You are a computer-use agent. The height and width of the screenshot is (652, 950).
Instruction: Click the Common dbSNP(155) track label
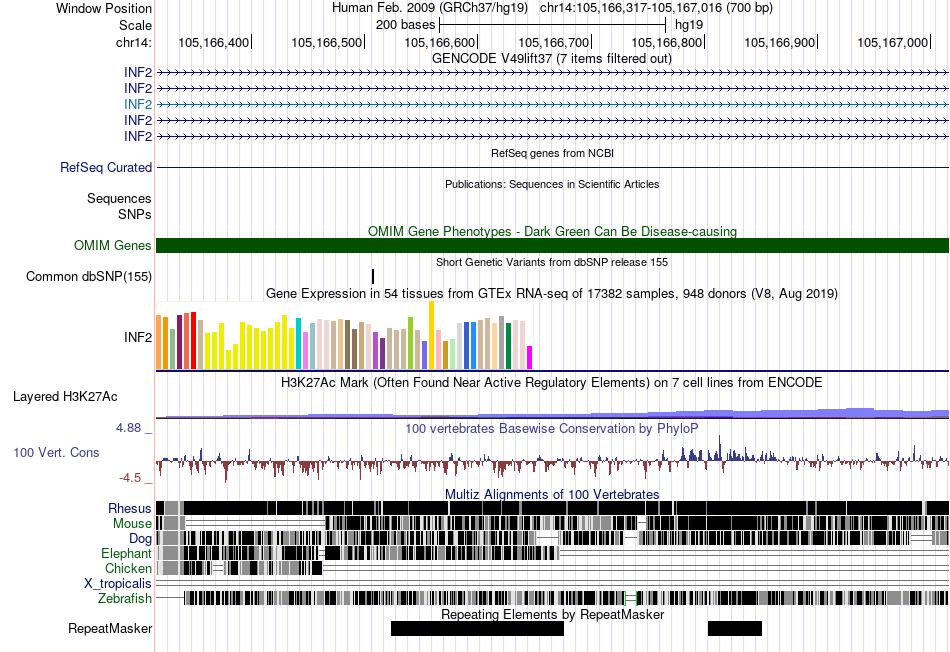[x=88, y=276]
